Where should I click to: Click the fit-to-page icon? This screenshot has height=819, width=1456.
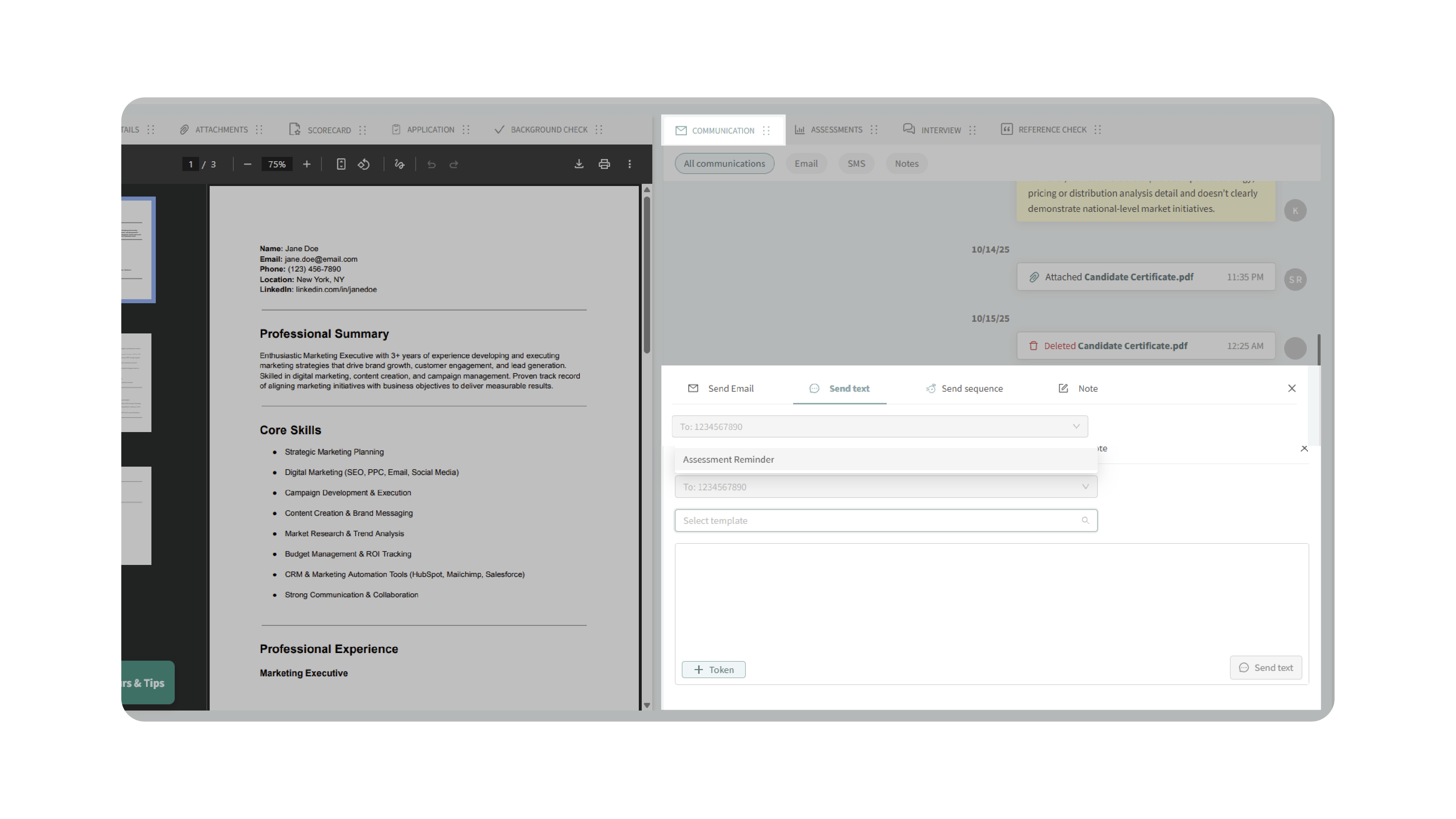point(341,164)
